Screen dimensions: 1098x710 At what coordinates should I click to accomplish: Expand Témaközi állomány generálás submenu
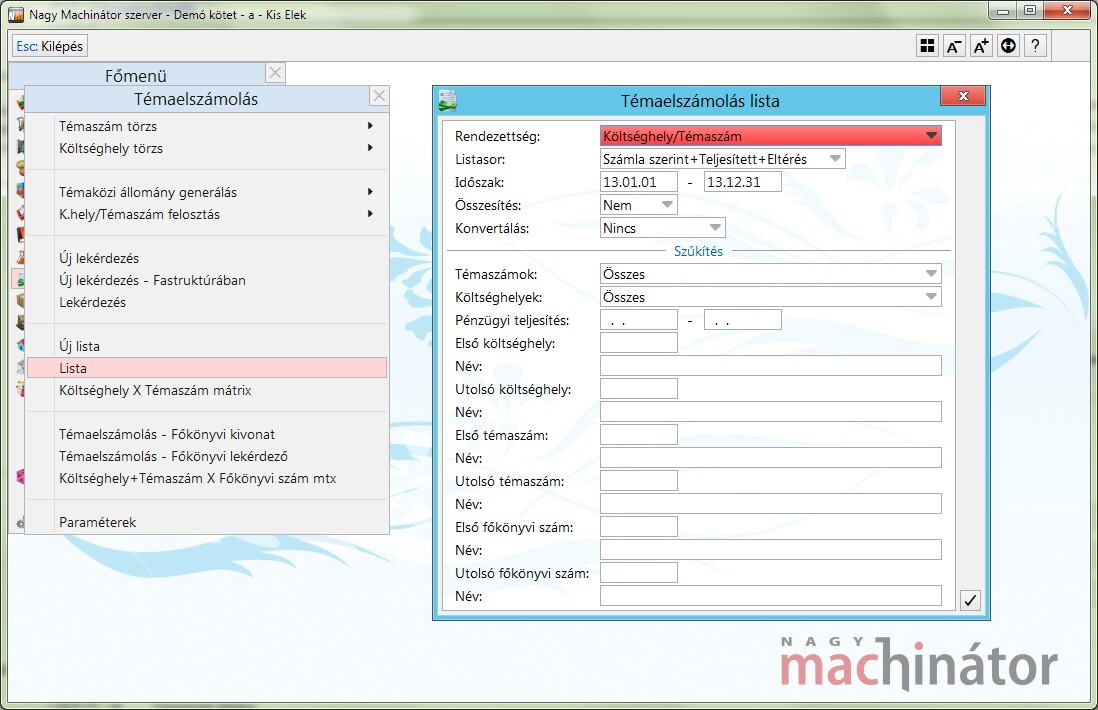click(207, 192)
